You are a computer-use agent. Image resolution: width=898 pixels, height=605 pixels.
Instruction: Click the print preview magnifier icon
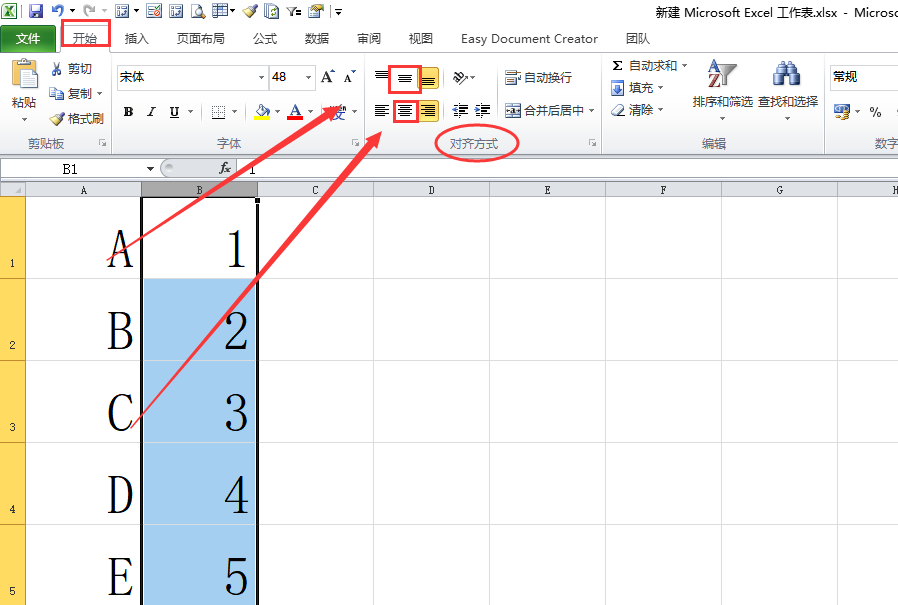(x=198, y=10)
